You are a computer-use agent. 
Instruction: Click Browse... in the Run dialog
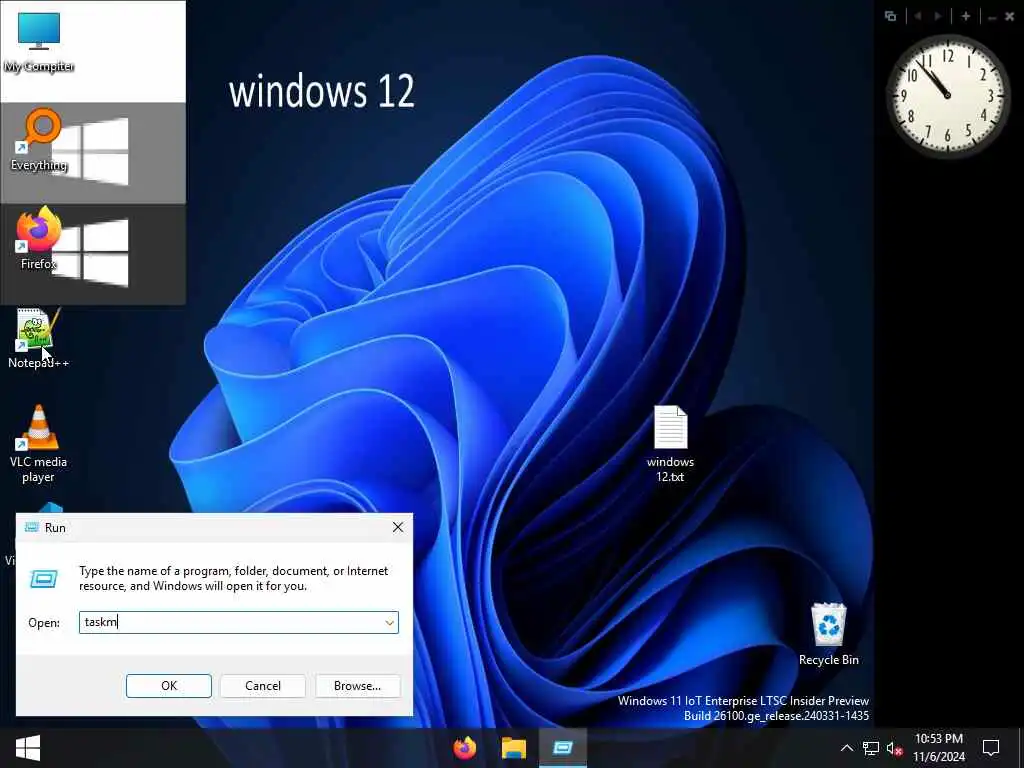[x=357, y=686]
